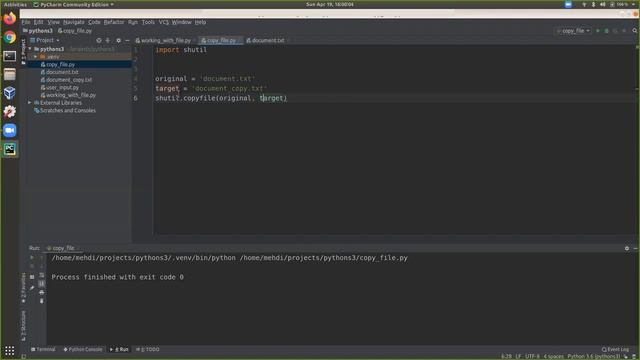
Task: Open the Python Console tool window
Action: pos(83,349)
